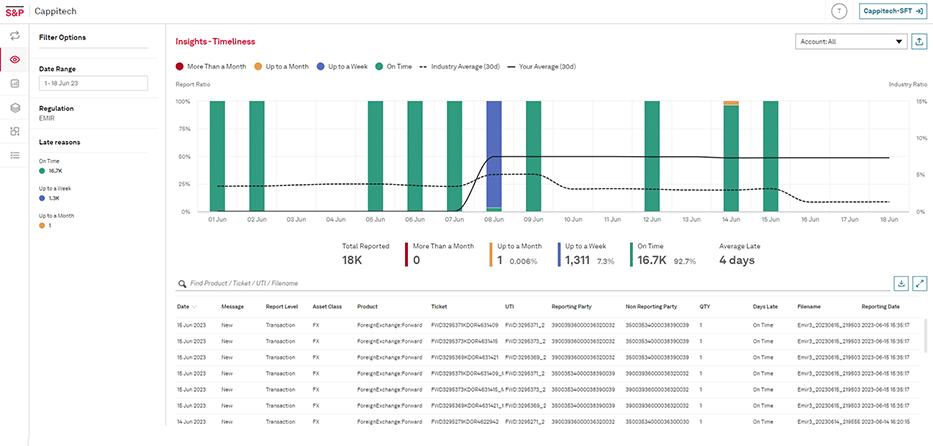Click the S&P logo
Screen dimensions: 933x446
[15, 11]
